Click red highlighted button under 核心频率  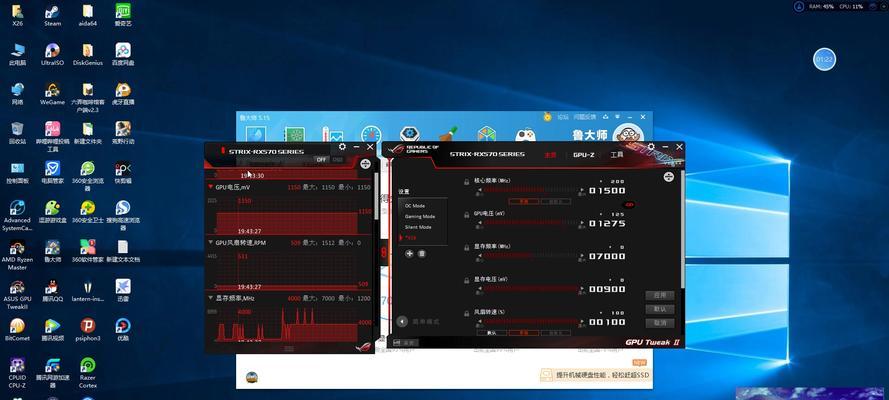(524, 202)
